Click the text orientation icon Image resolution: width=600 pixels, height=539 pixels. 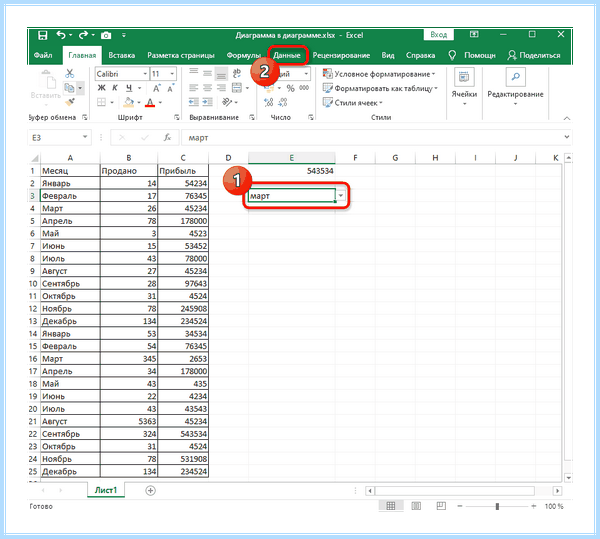[227, 102]
